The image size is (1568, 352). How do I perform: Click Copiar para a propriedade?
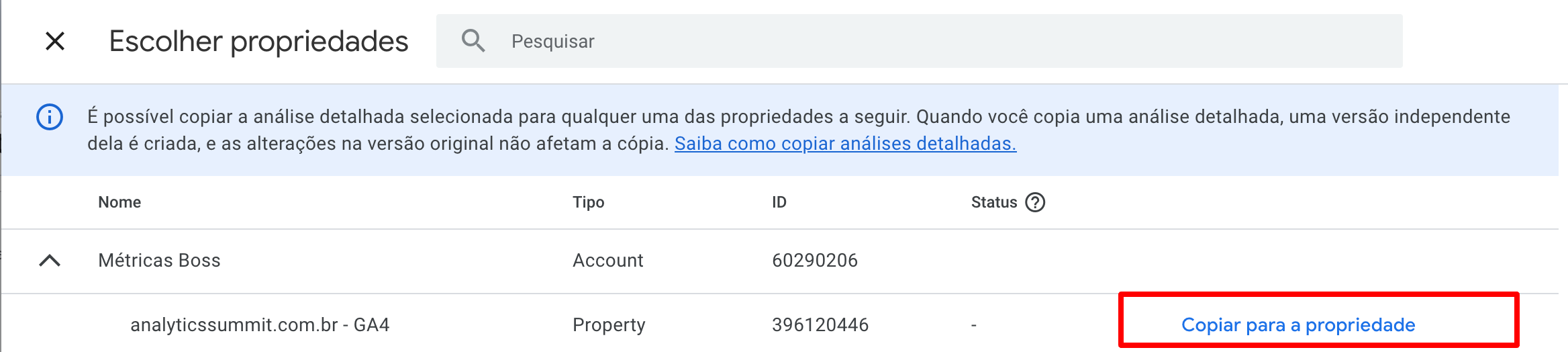1297,325
